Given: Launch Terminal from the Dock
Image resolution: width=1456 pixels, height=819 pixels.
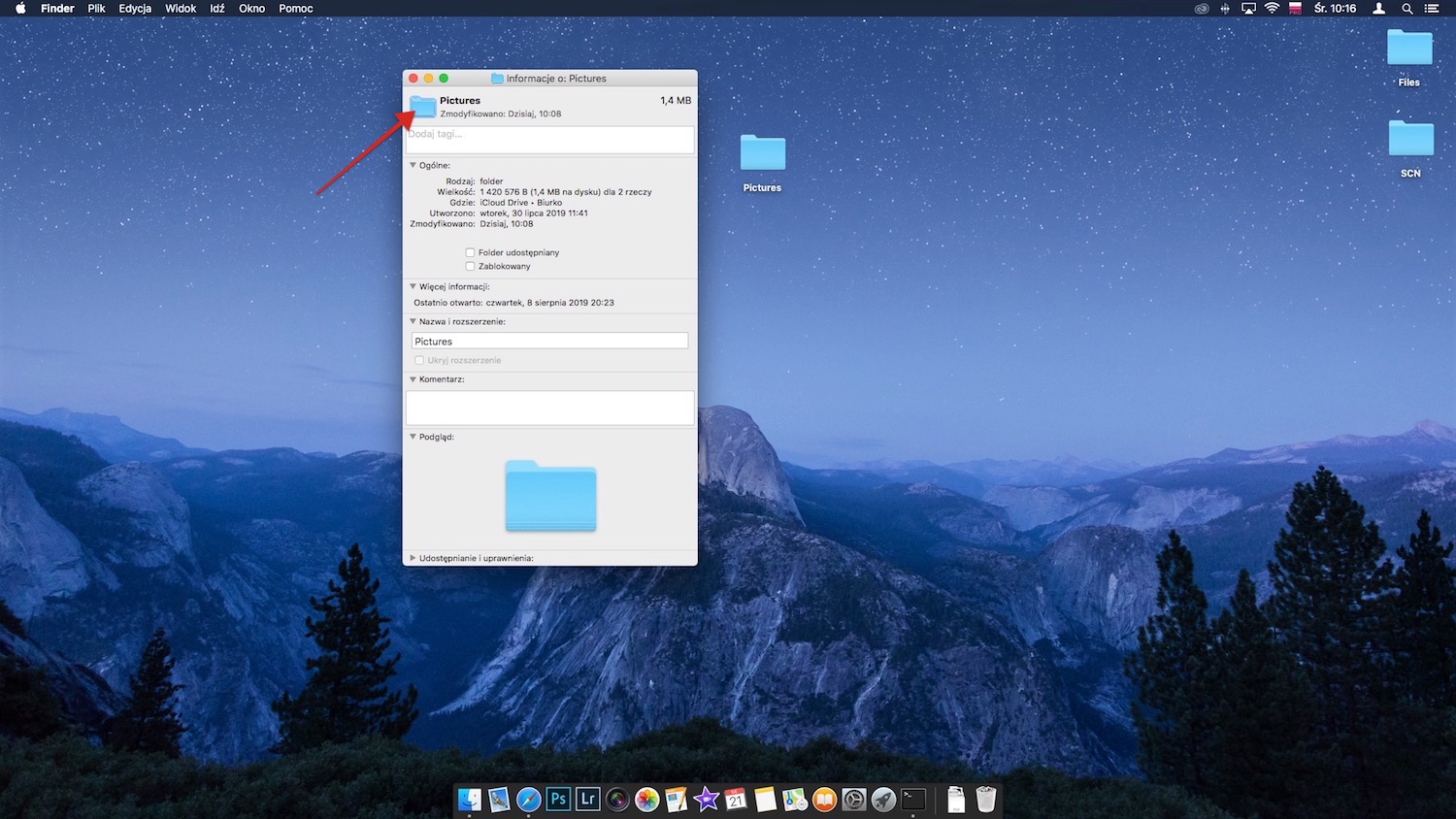Looking at the screenshot, I should point(912,799).
